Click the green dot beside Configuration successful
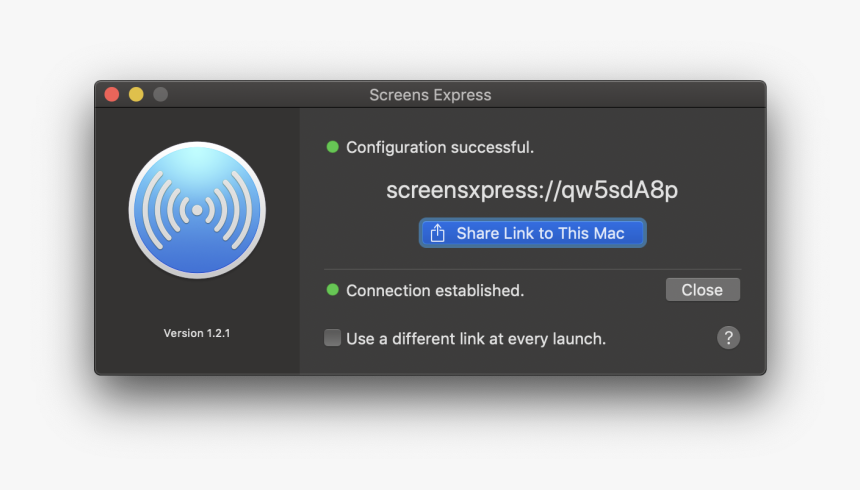 332,147
